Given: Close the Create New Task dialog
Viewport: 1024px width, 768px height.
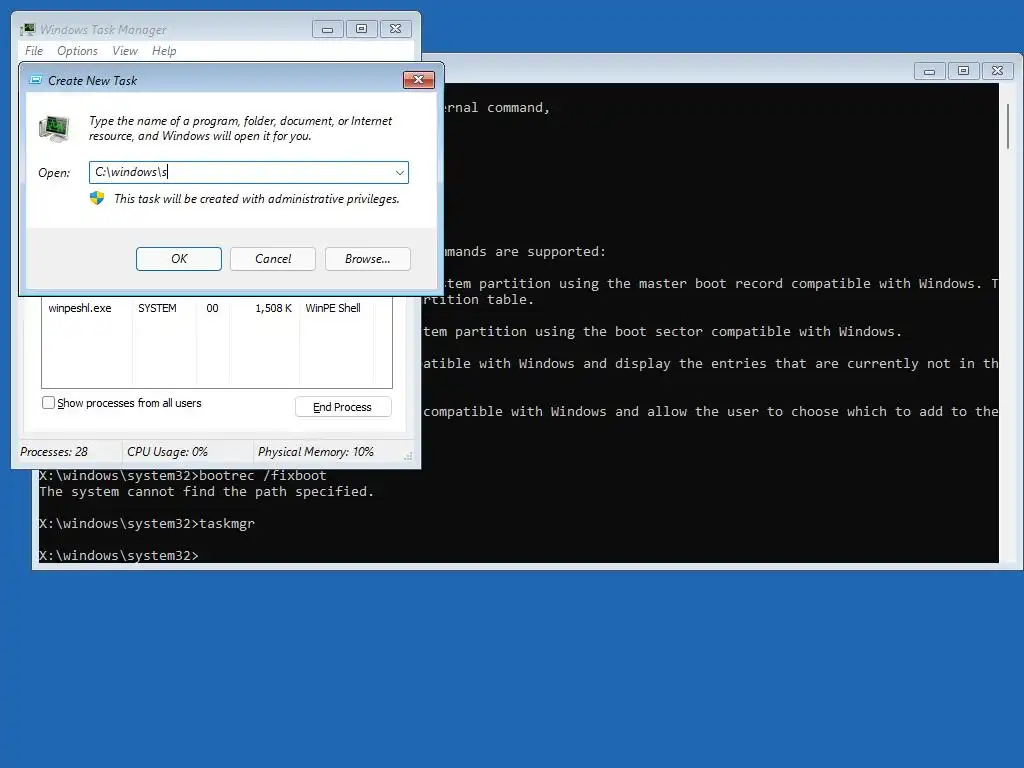Looking at the screenshot, I should click(x=419, y=80).
